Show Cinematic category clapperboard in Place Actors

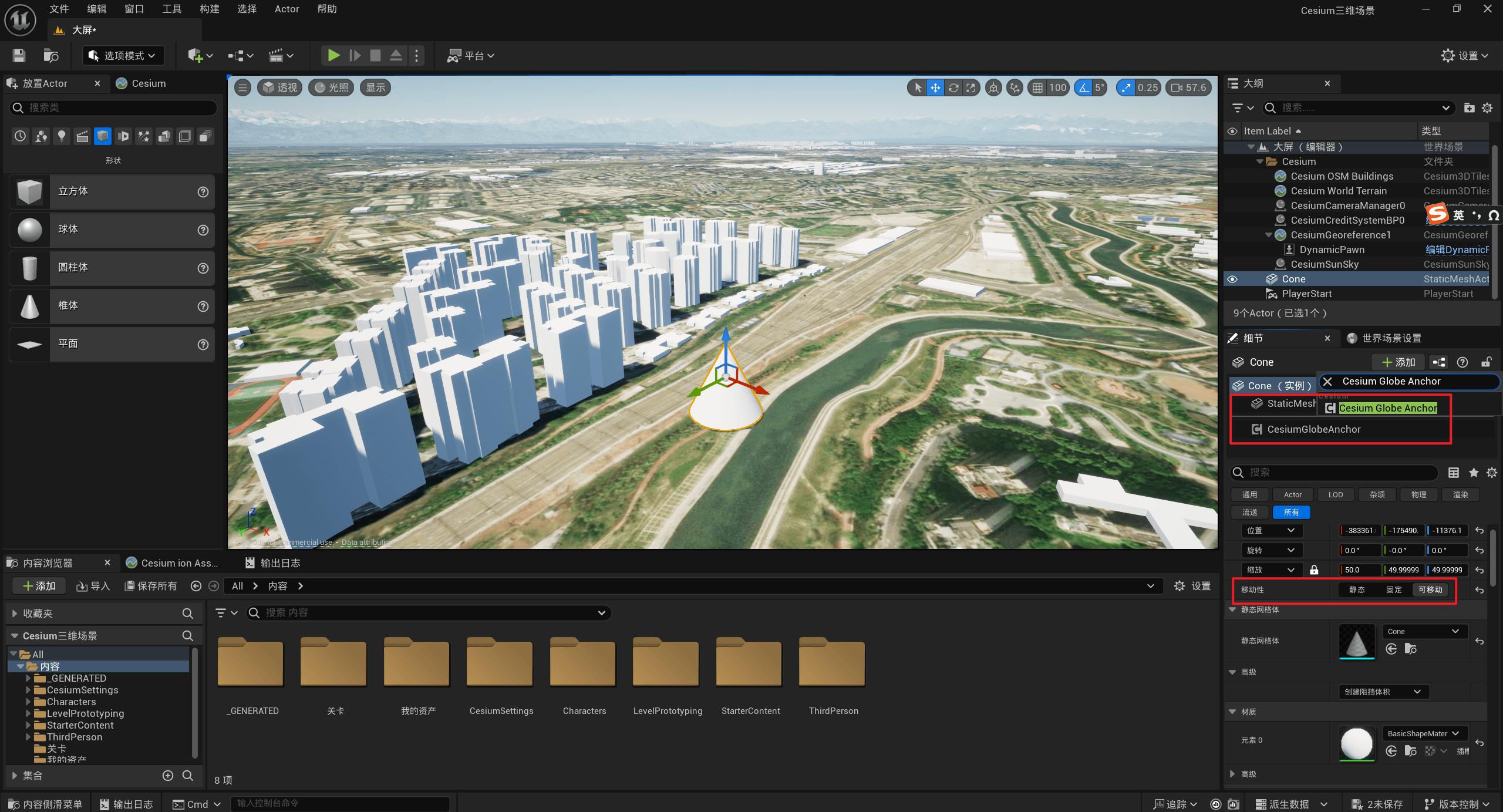(x=82, y=136)
